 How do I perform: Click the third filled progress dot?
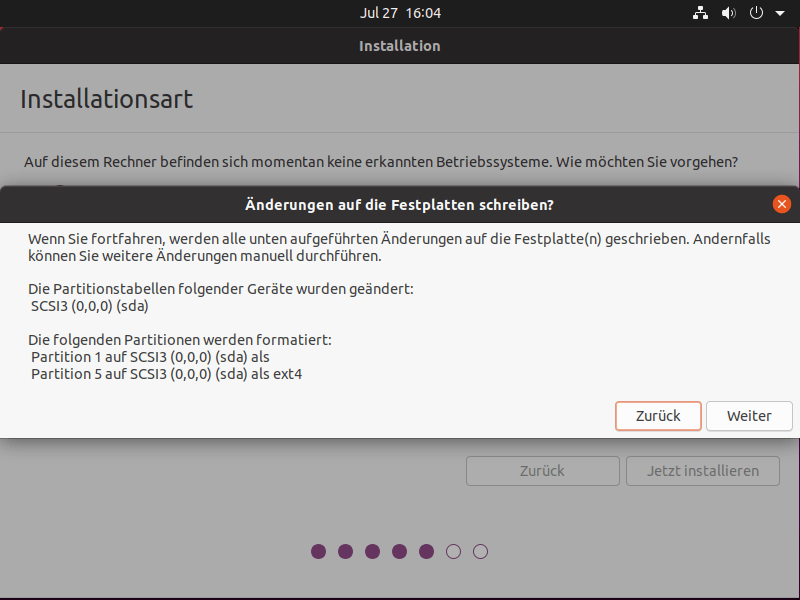pos(373,551)
